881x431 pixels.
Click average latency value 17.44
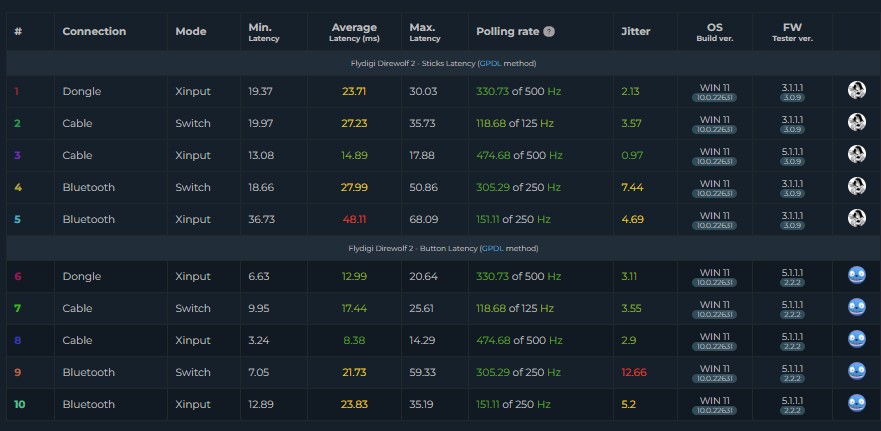pos(354,308)
